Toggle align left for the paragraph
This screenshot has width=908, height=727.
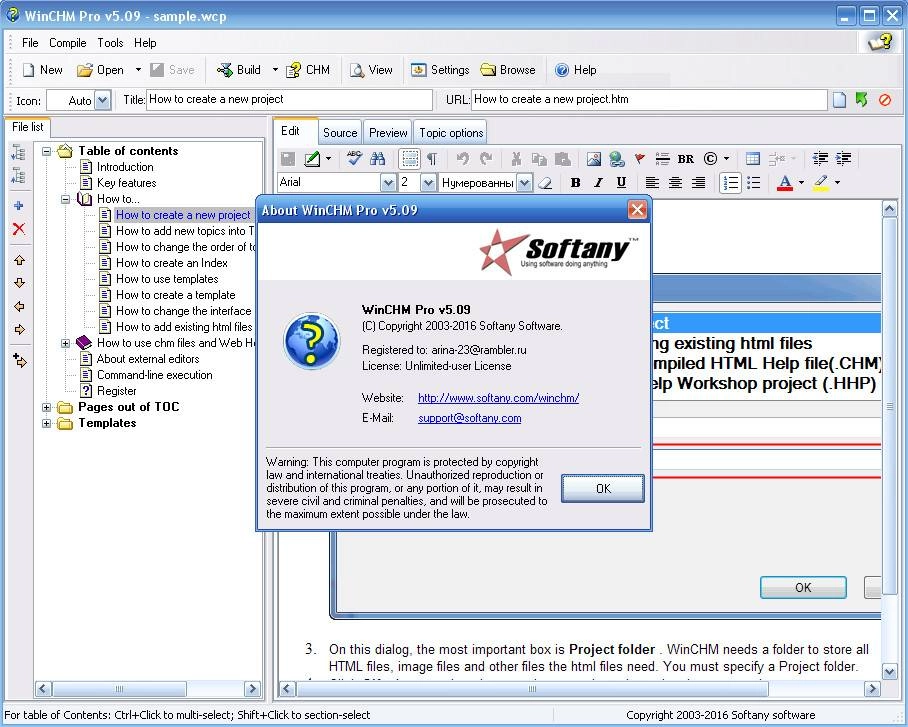652,183
